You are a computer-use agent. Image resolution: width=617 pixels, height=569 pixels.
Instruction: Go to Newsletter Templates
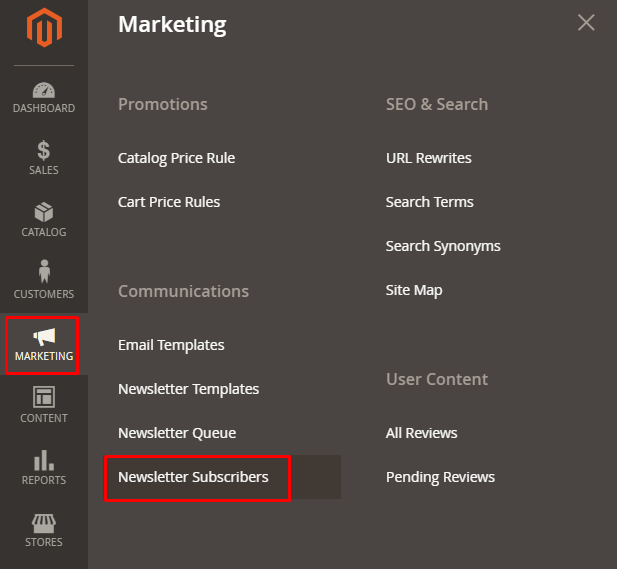pyautogui.click(x=188, y=389)
